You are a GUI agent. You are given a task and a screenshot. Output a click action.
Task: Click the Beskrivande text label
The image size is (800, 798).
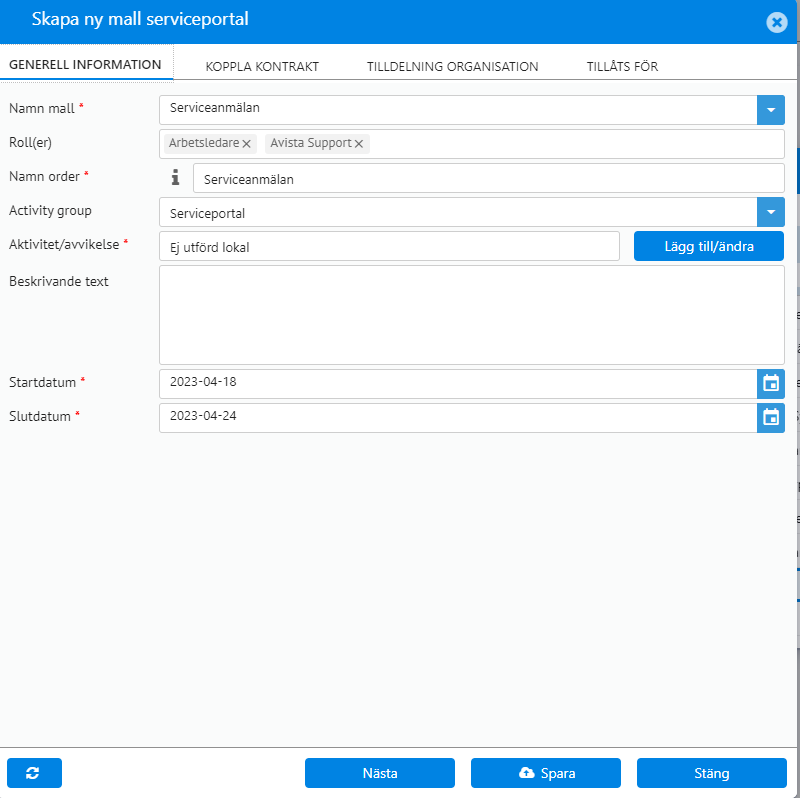[x=59, y=281]
